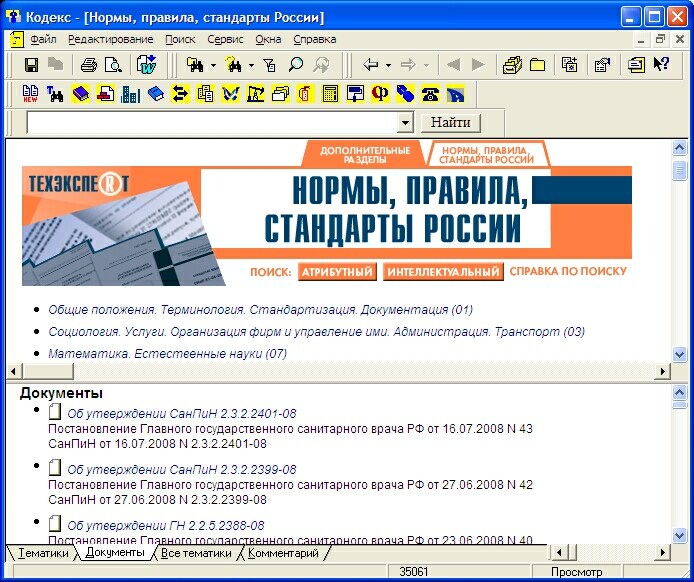Click the city buildings icon
Image resolution: width=694 pixels, height=582 pixels.
[131, 94]
